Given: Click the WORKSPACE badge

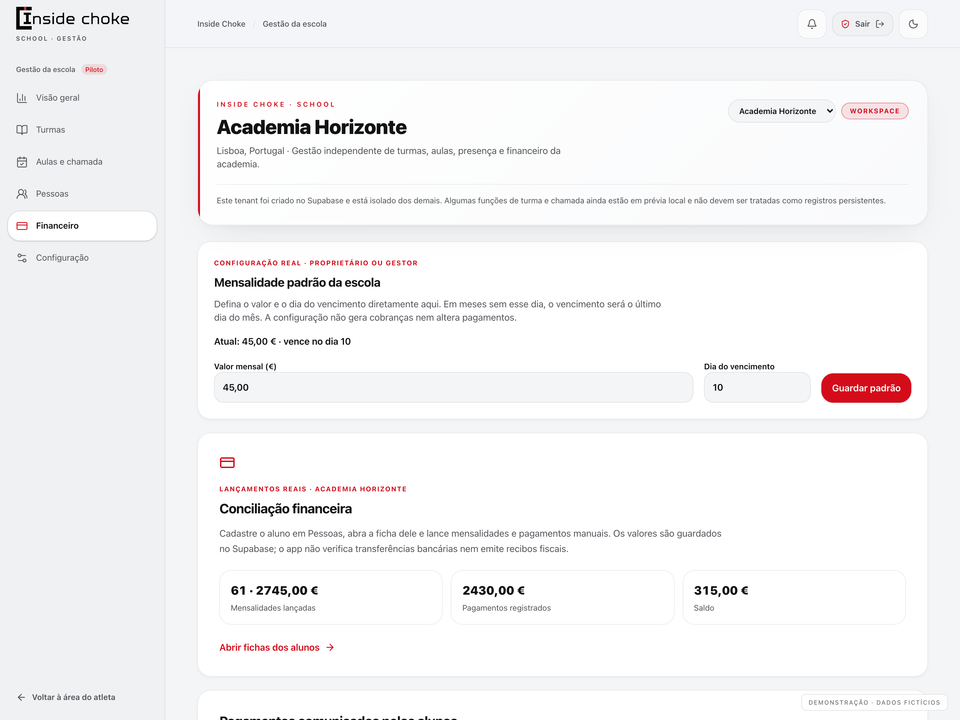Looking at the screenshot, I should (874, 111).
